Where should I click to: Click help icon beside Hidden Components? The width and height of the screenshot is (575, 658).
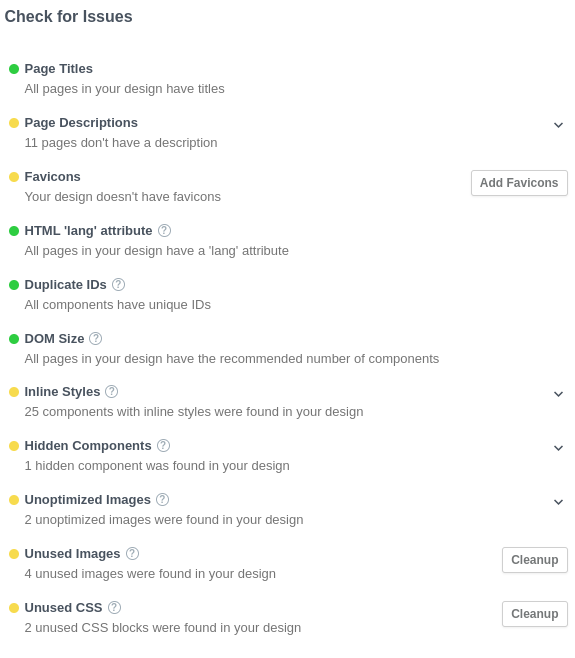point(163,445)
